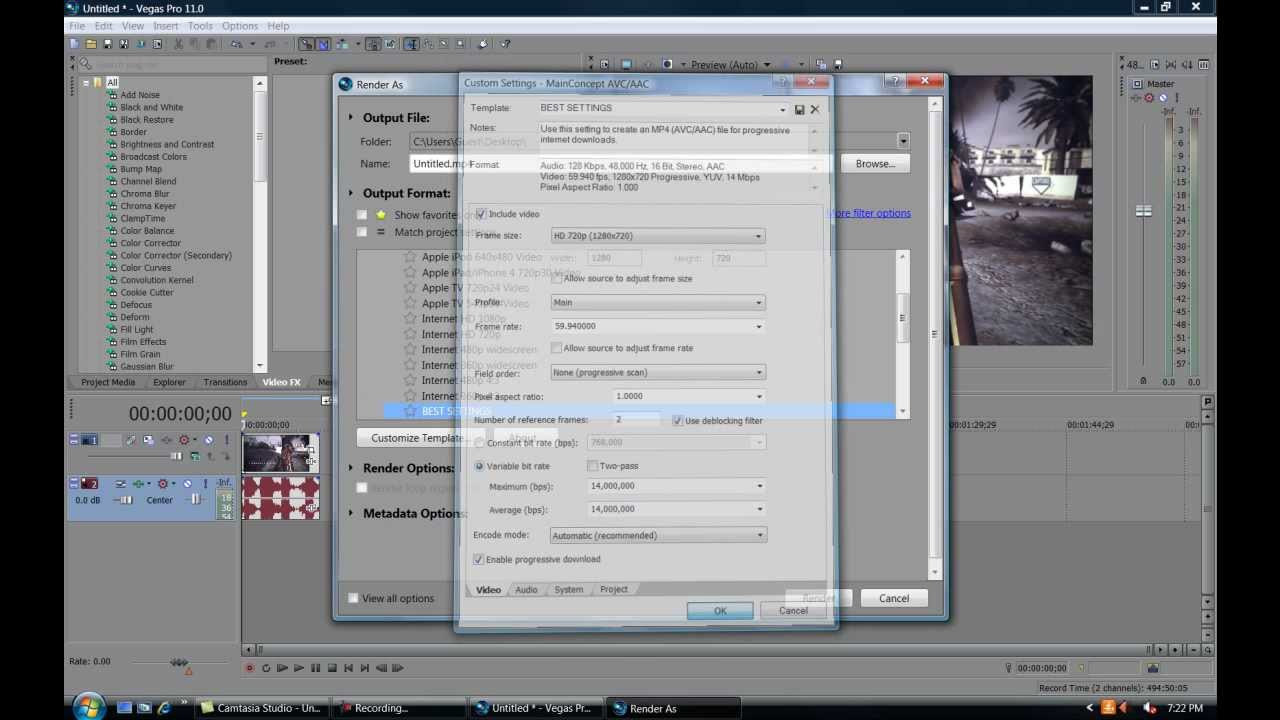Switch to the Project tab
1280x720 pixels.
point(614,590)
